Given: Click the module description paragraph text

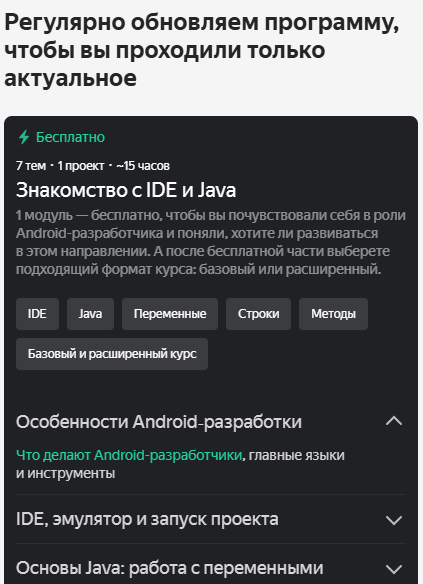Looking at the screenshot, I should (211, 242).
